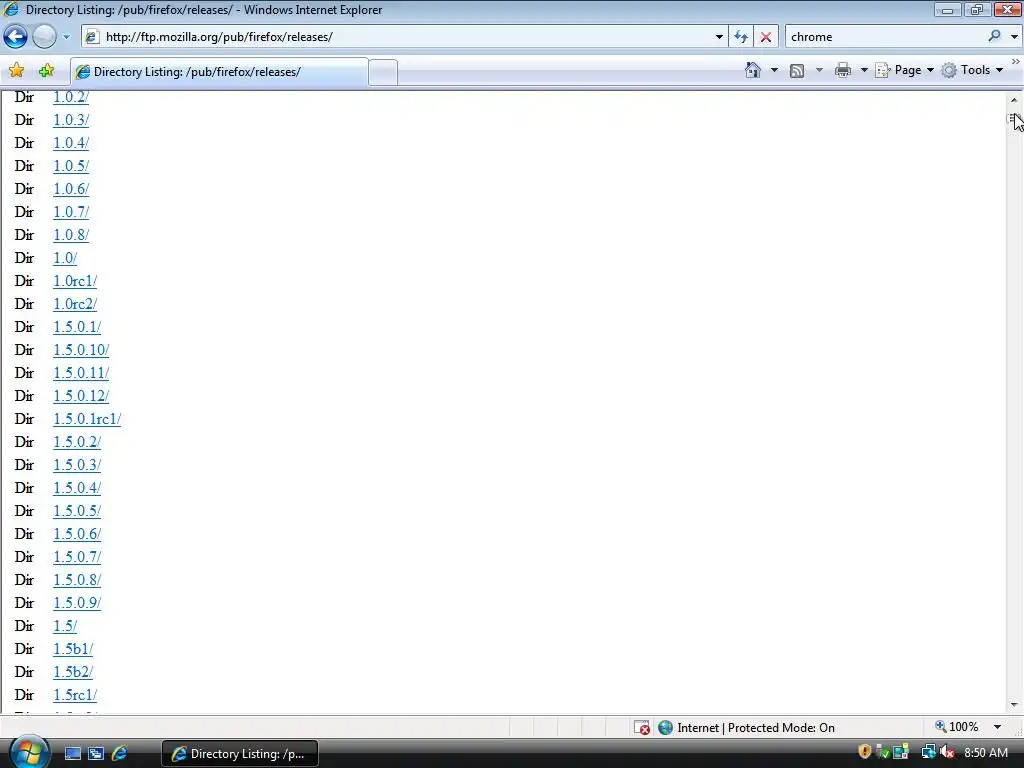This screenshot has height=768, width=1024.
Task: Open the 1.0.5/ directory link
Action: point(71,166)
